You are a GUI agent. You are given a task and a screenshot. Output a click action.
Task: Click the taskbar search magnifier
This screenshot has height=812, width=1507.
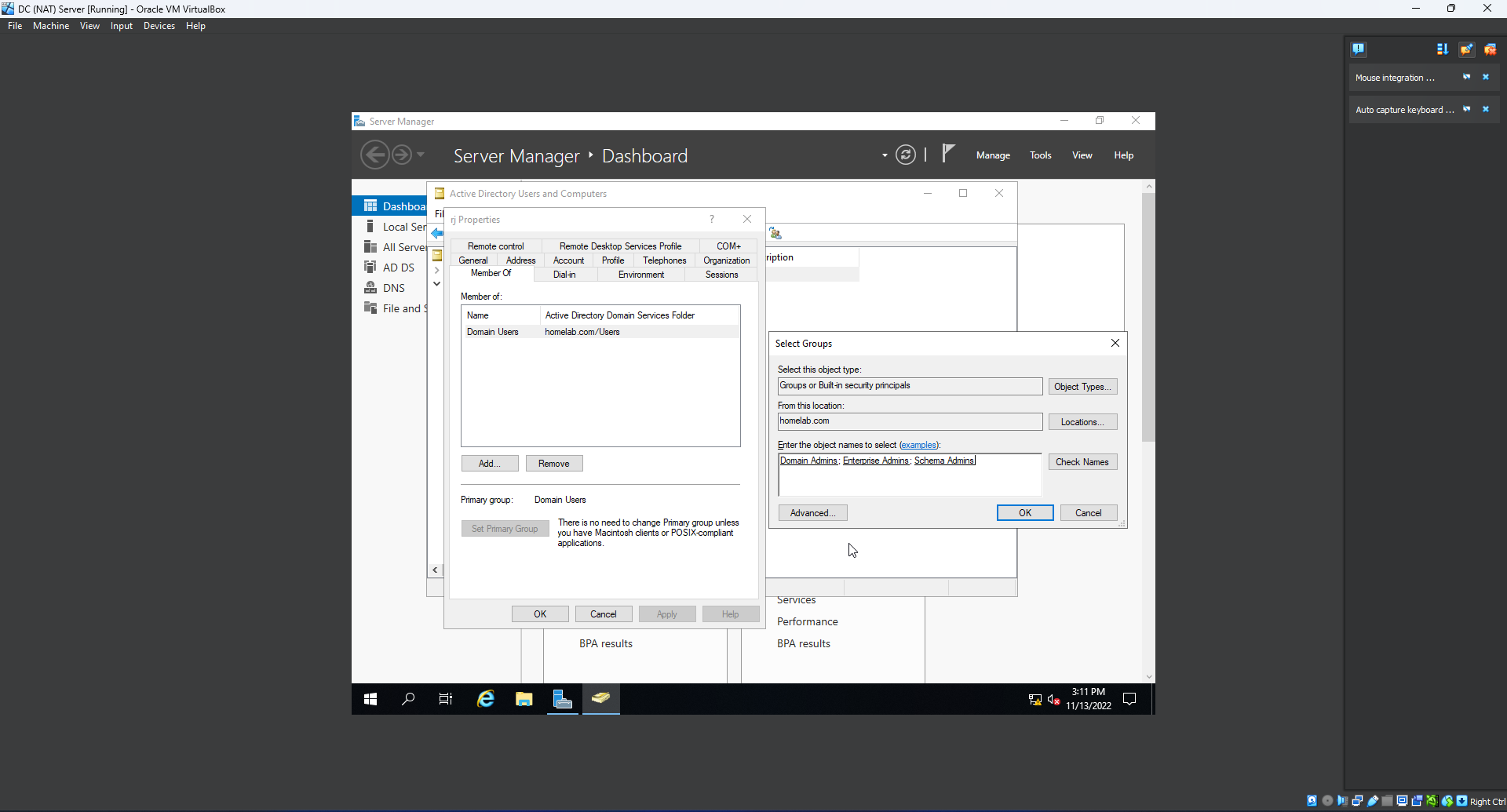click(408, 699)
